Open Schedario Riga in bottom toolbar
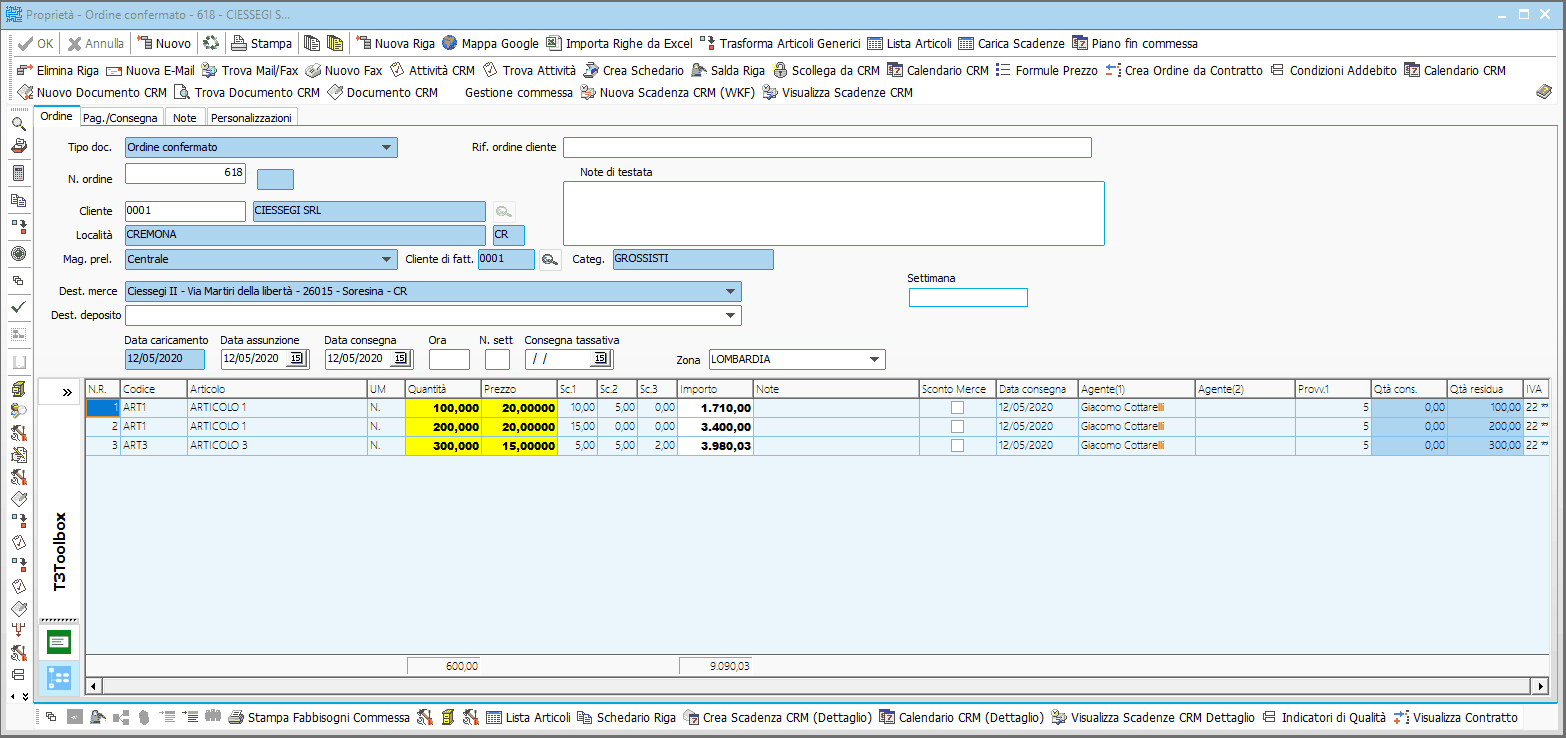 626,717
